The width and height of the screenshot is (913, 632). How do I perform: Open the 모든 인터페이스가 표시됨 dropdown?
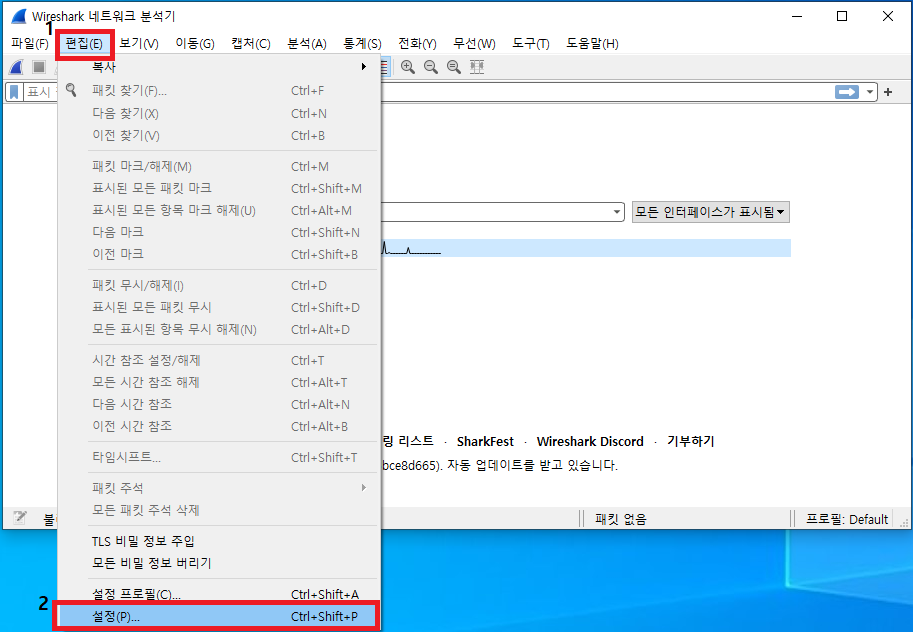[710, 212]
